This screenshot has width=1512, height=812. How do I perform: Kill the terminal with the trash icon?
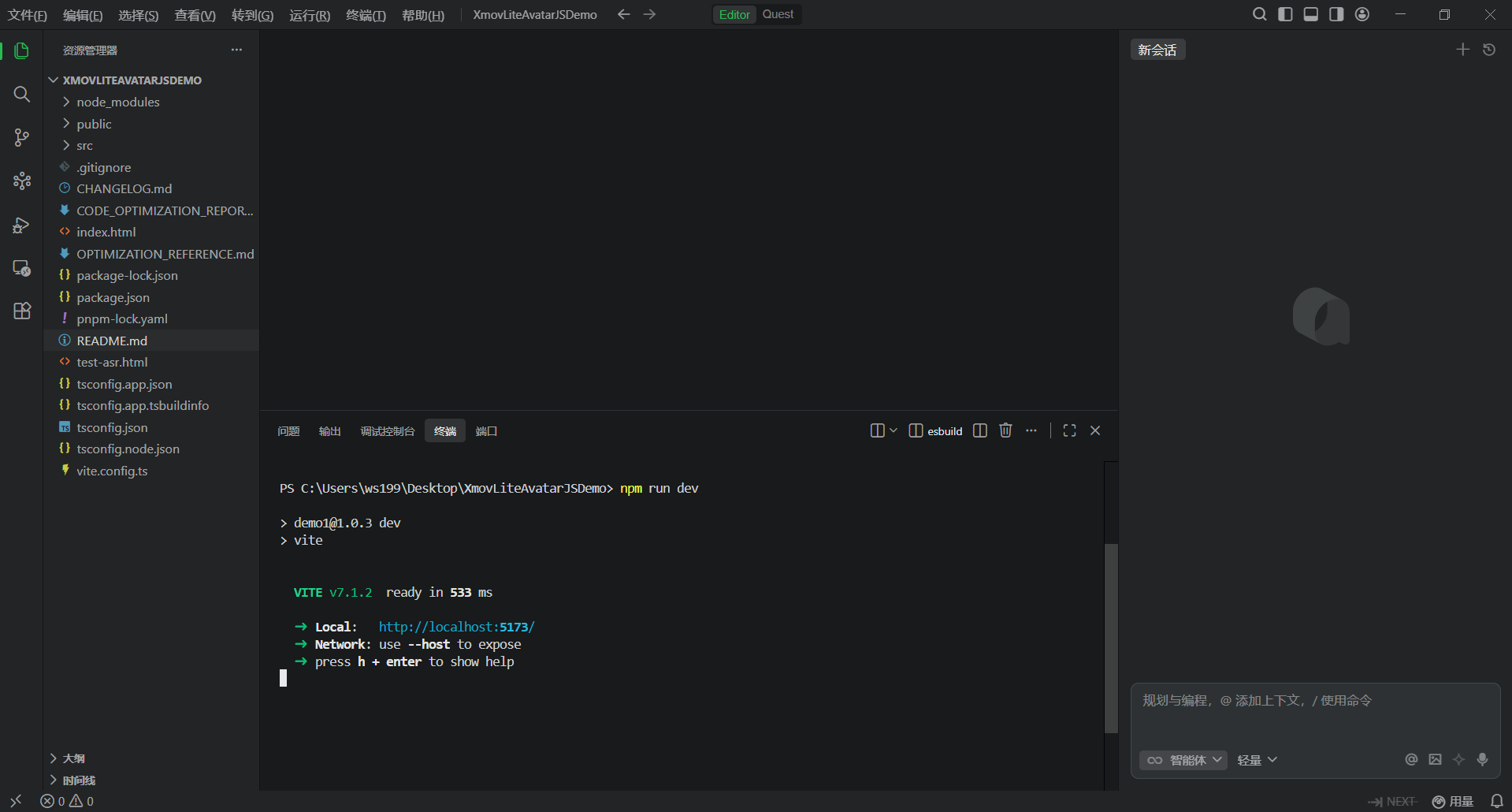[1005, 430]
